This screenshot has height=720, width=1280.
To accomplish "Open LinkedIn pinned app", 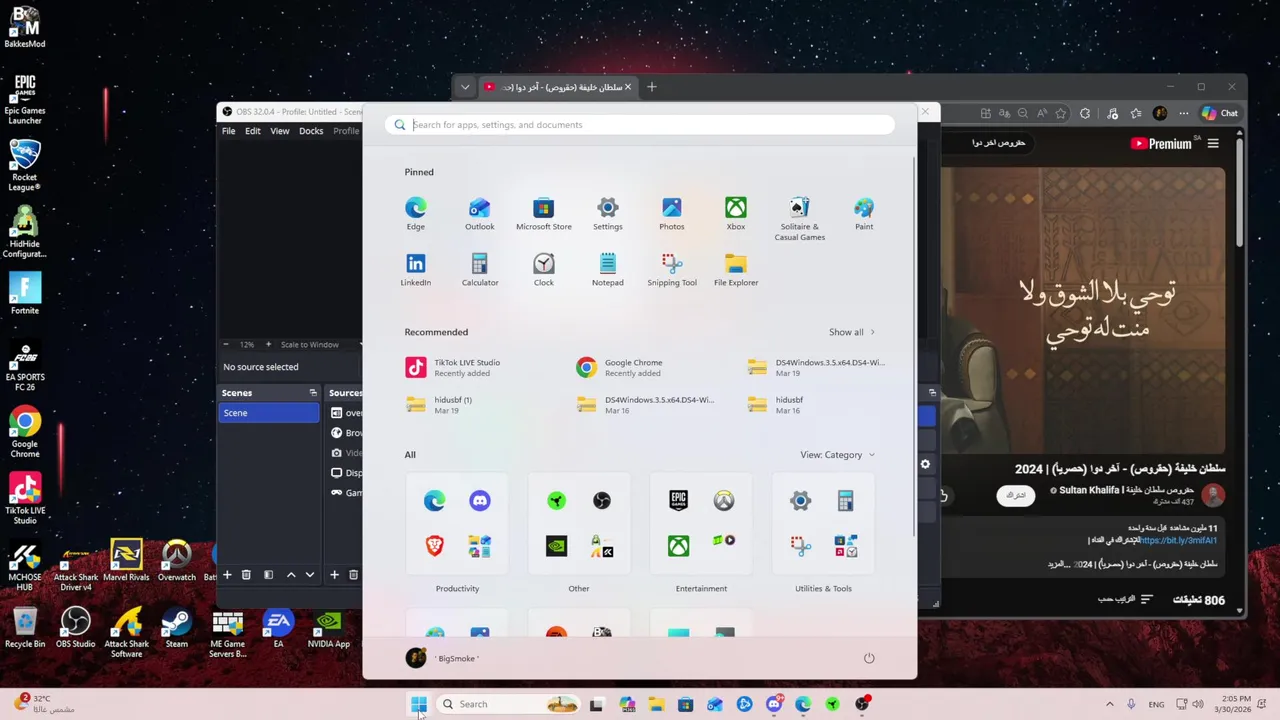I will pos(415,269).
